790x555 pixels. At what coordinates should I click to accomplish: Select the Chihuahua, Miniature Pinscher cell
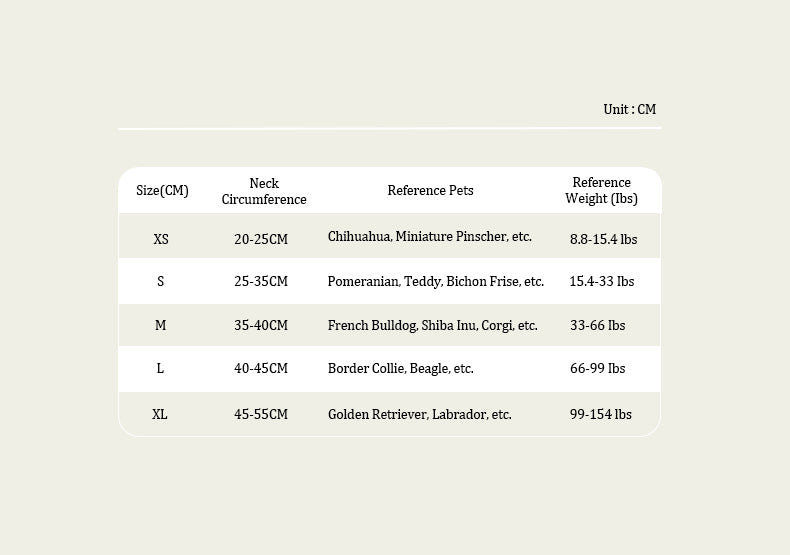point(429,237)
